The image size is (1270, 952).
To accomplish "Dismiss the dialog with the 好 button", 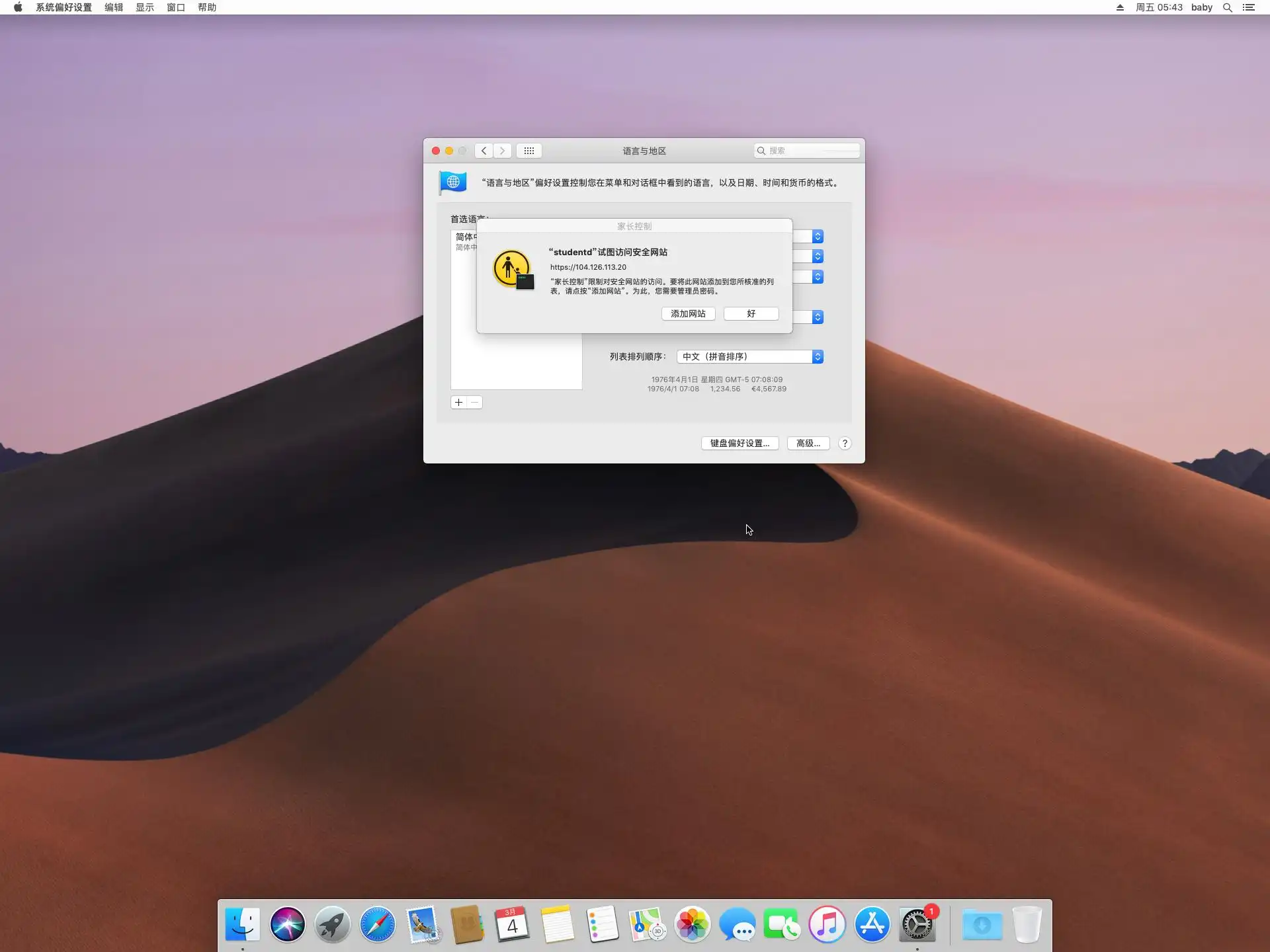I will [x=751, y=314].
